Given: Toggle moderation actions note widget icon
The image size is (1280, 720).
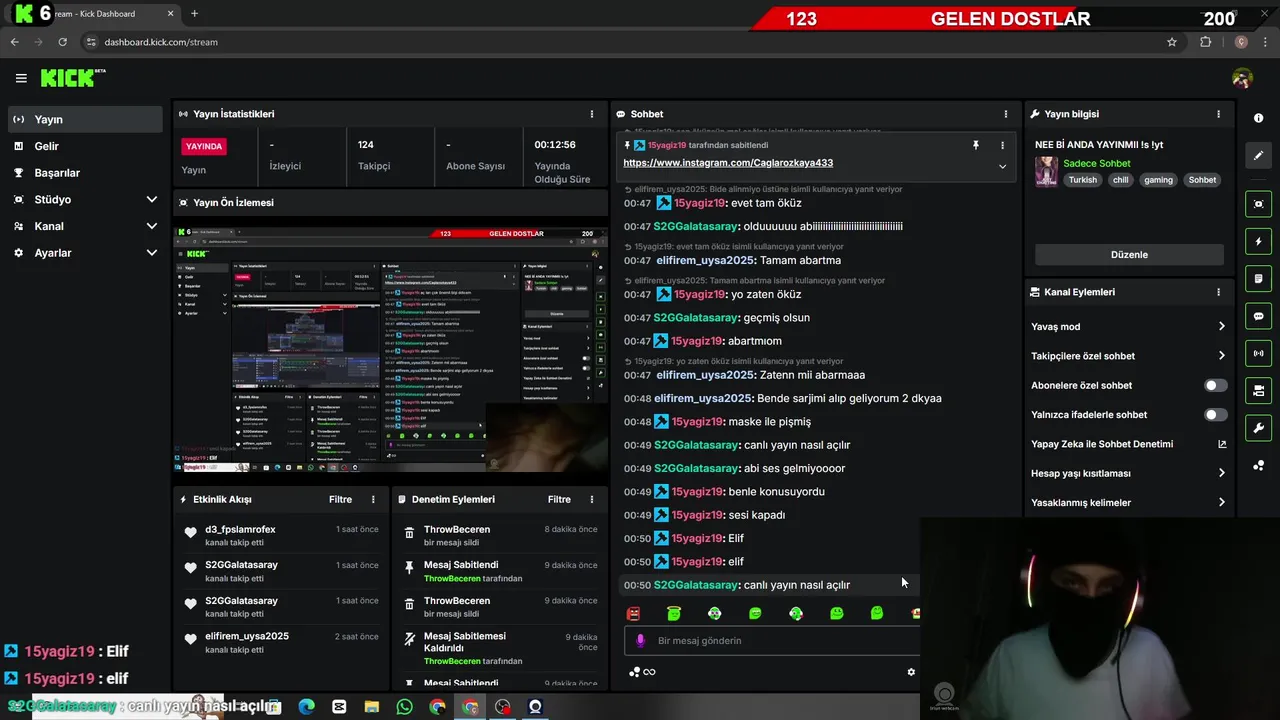Looking at the screenshot, I should coord(1258,278).
